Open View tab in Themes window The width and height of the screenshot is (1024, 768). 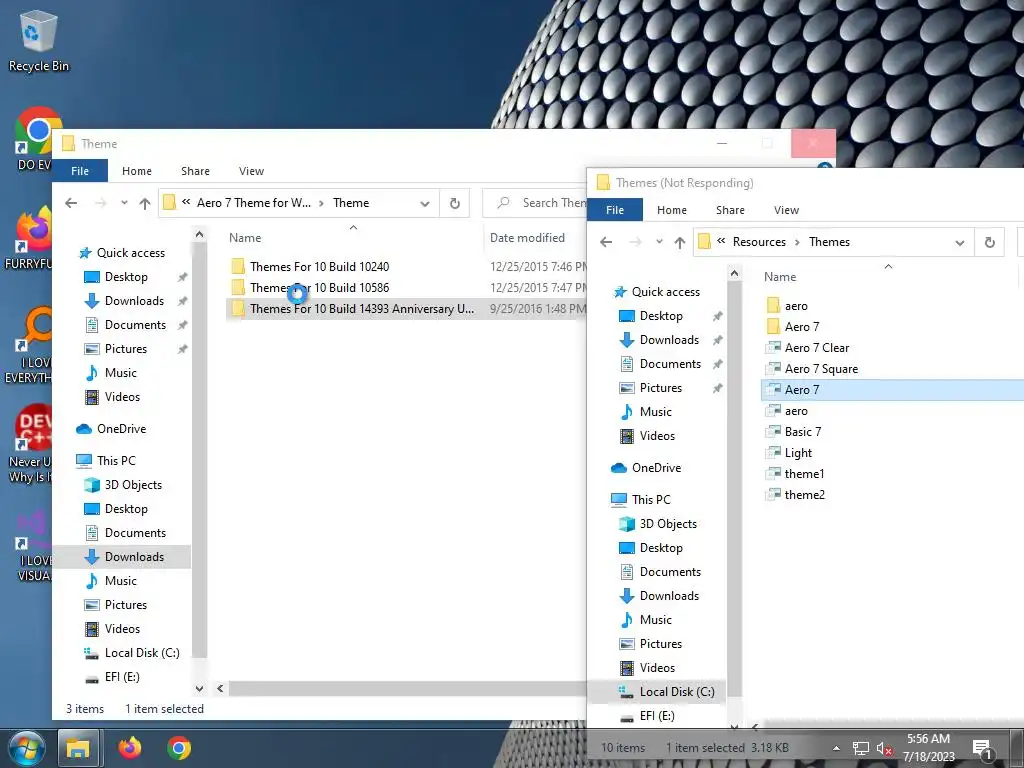786,210
